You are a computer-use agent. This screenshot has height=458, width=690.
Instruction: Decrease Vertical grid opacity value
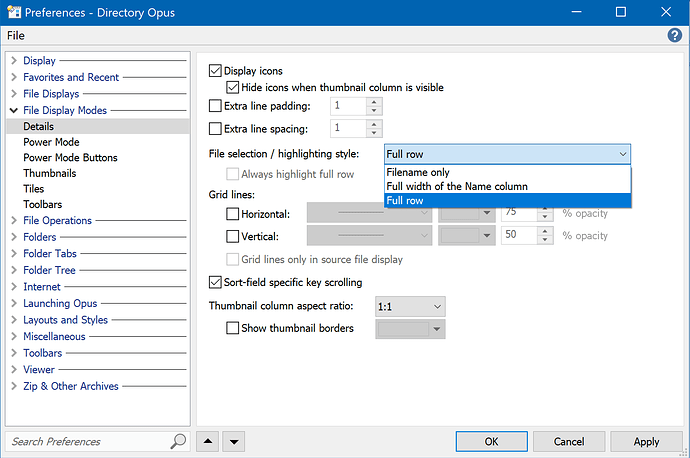tap(545, 239)
